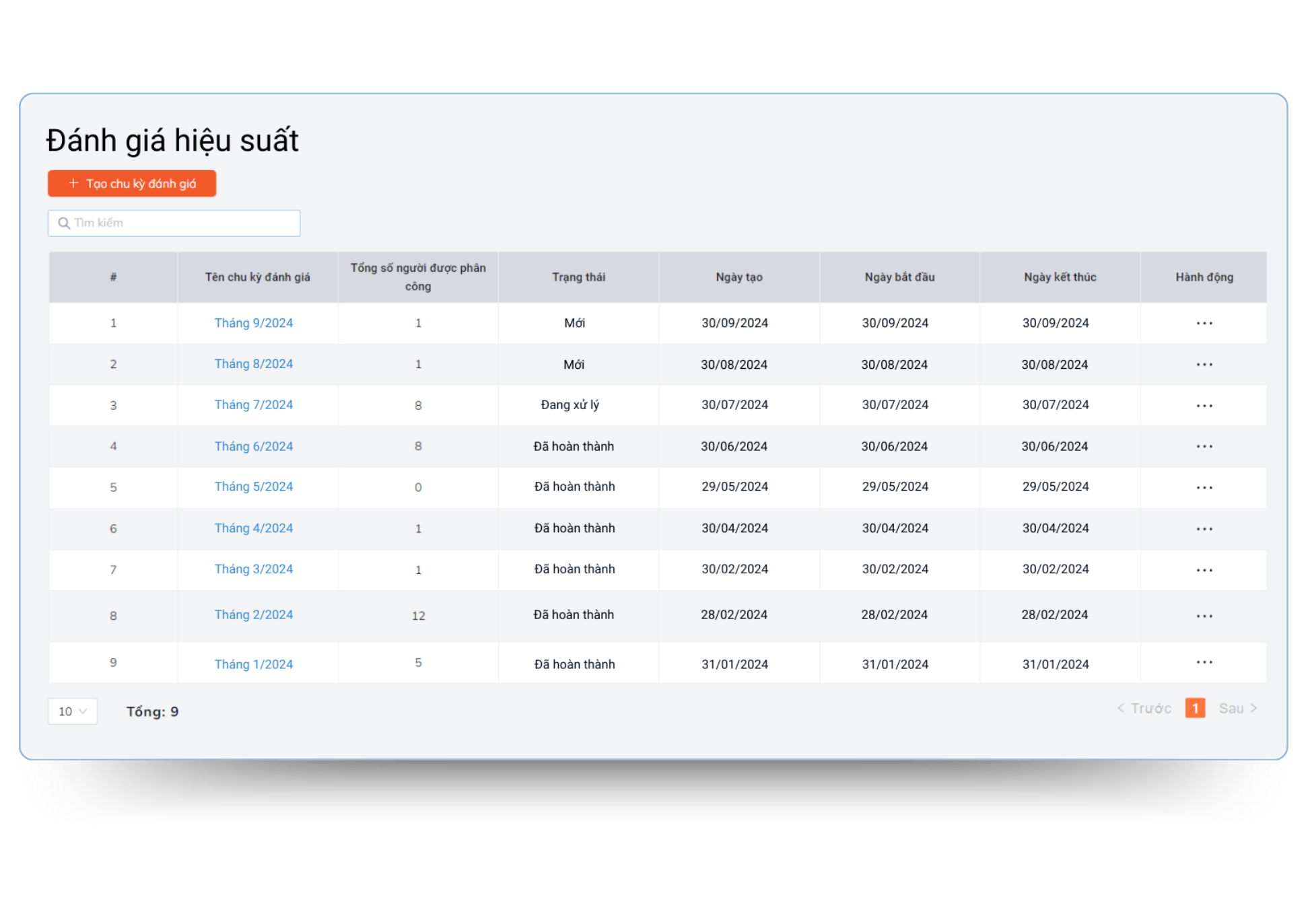
Task: Expand the page size dropdown showing 10
Action: point(73,711)
